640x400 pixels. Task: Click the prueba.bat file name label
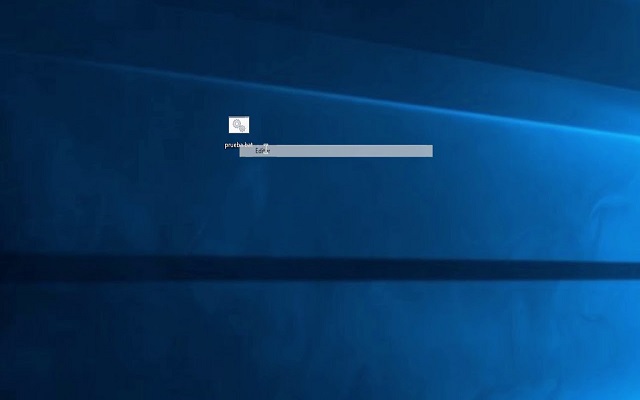[239, 145]
